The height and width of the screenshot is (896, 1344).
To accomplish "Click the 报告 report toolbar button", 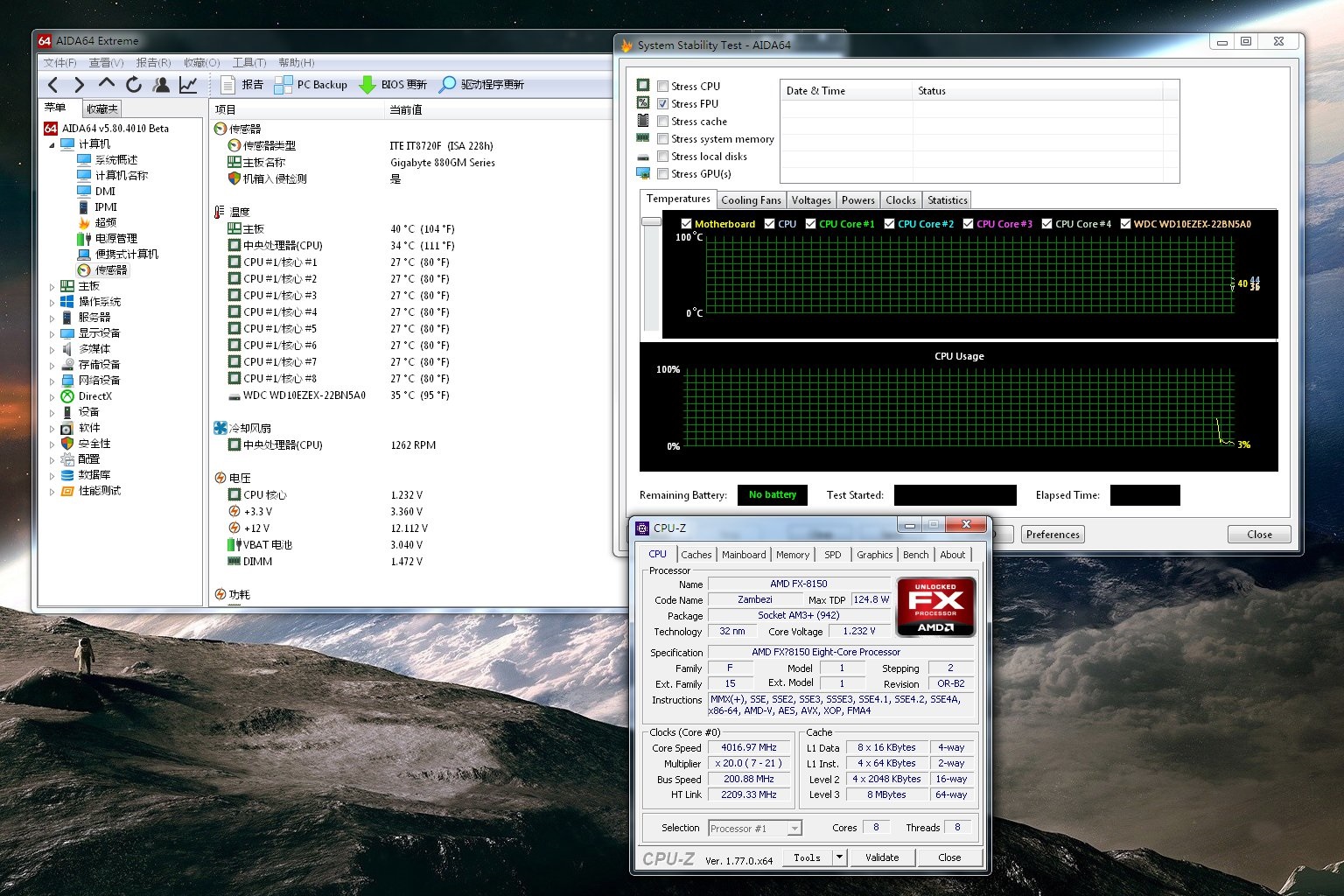I will [x=242, y=85].
